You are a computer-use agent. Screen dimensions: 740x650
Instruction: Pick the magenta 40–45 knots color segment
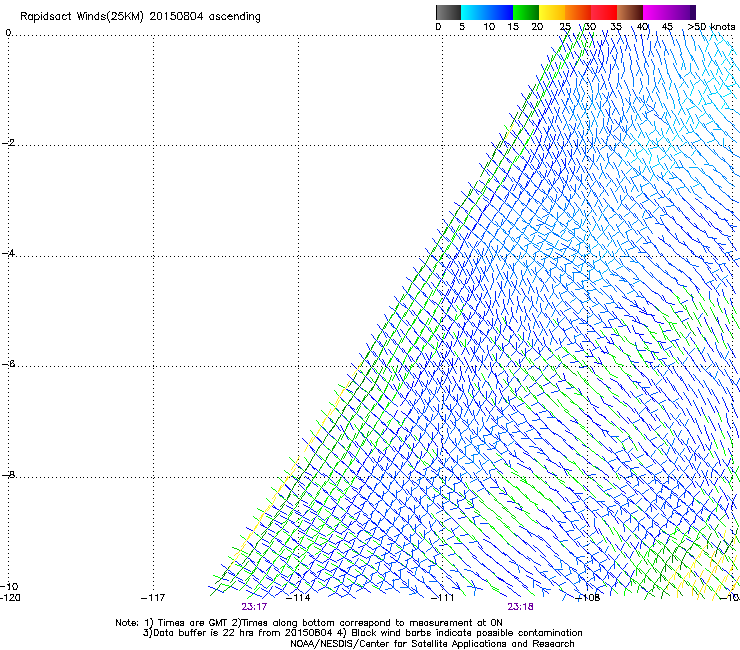tap(656, 12)
